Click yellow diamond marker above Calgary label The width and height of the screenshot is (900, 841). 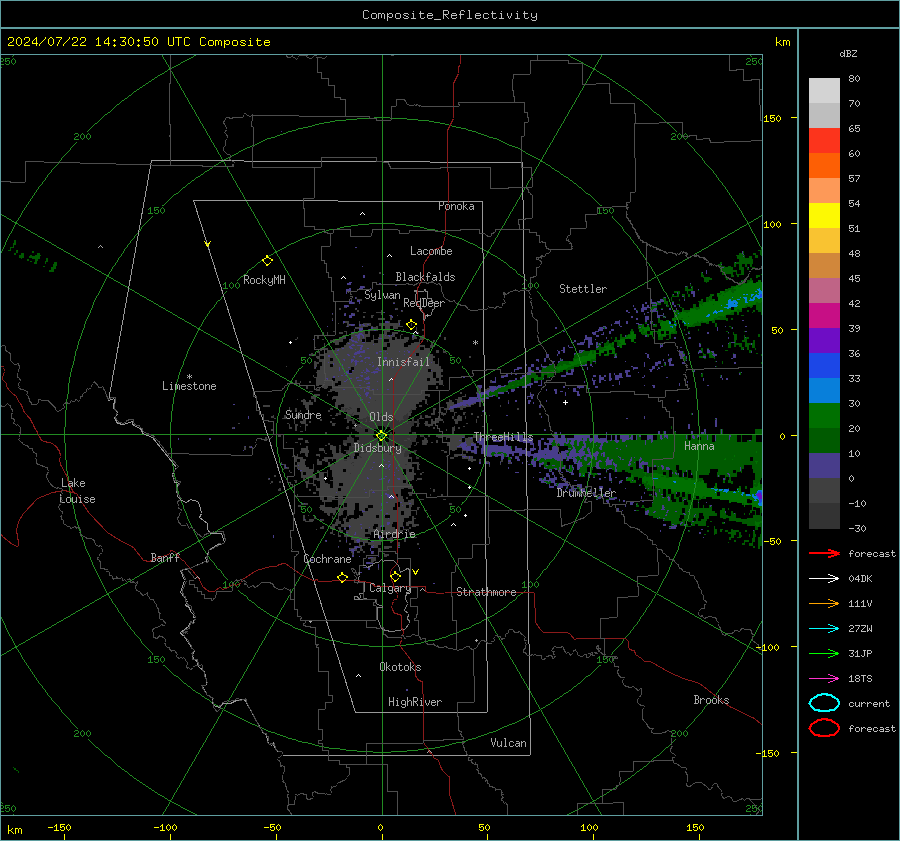tap(395, 576)
